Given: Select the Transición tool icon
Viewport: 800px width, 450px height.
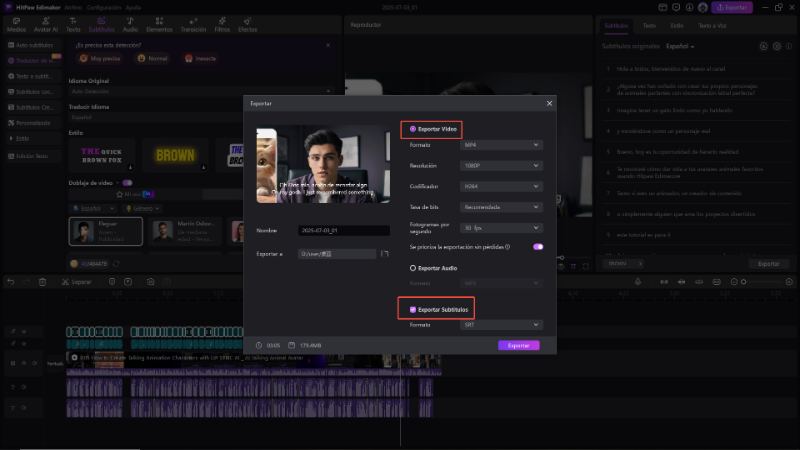Looking at the screenshot, I should [192, 24].
